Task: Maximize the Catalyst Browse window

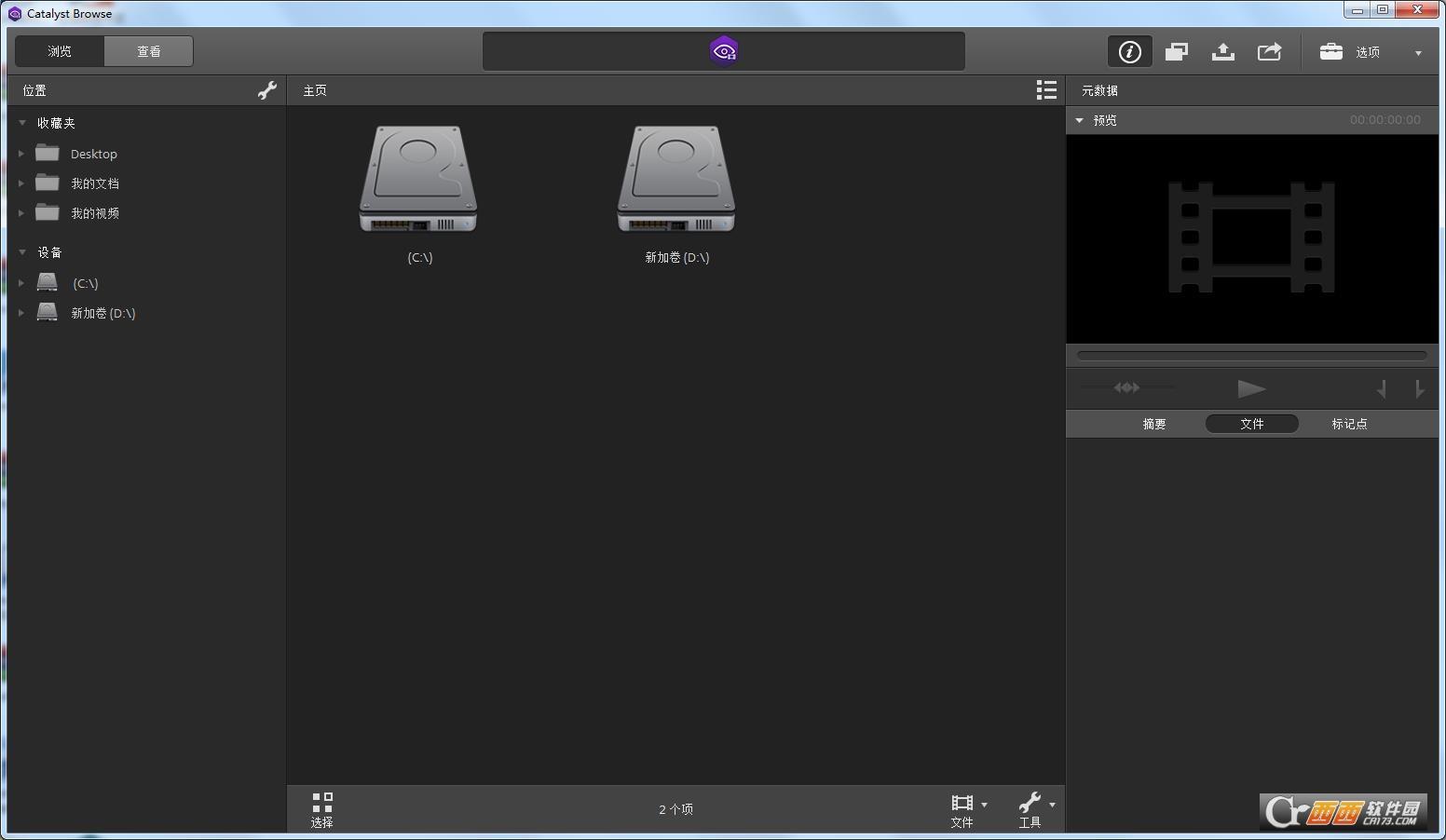Action: coord(1384,10)
